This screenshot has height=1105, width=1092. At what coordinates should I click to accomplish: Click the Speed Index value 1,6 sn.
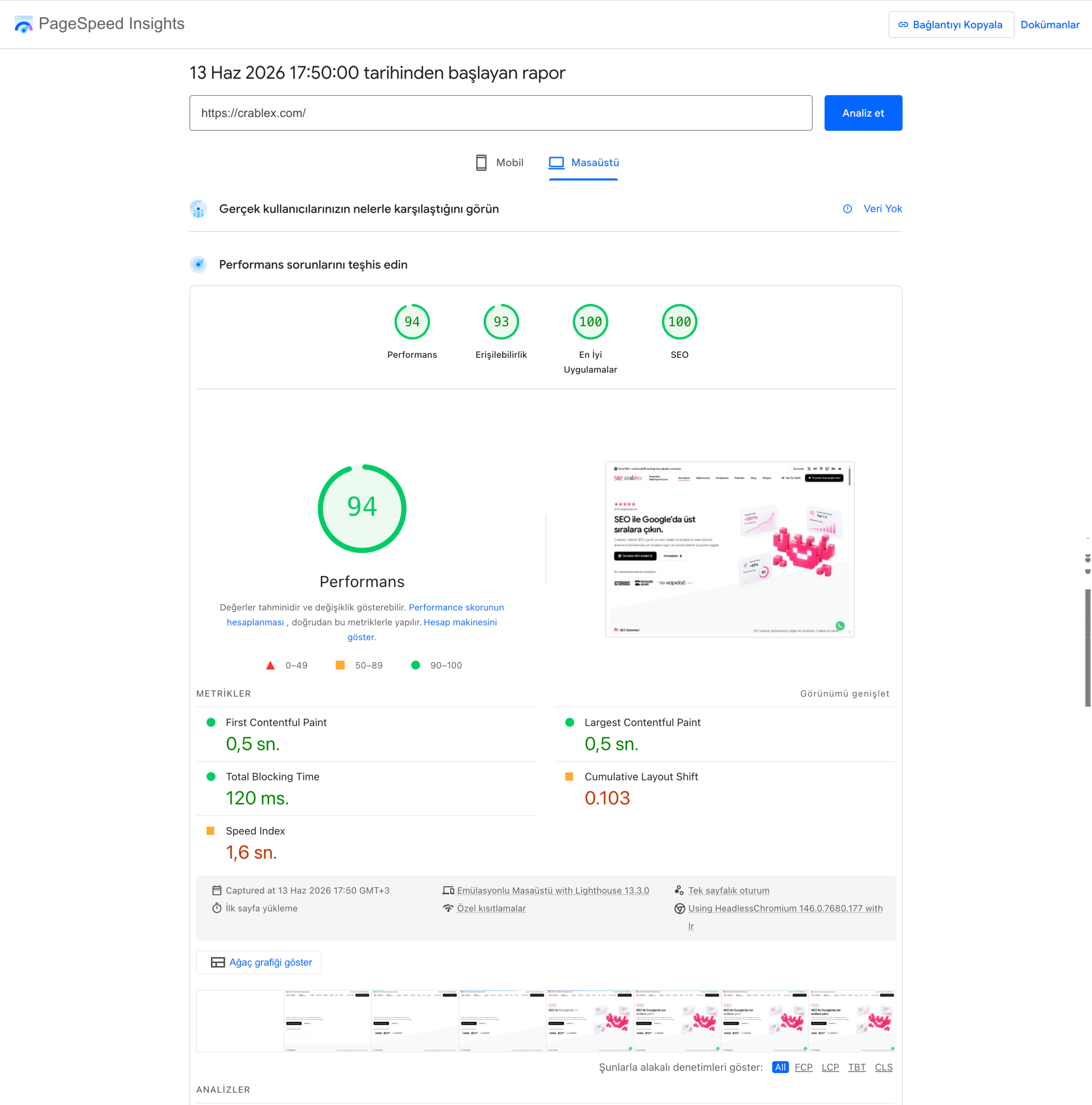click(x=251, y=852)
